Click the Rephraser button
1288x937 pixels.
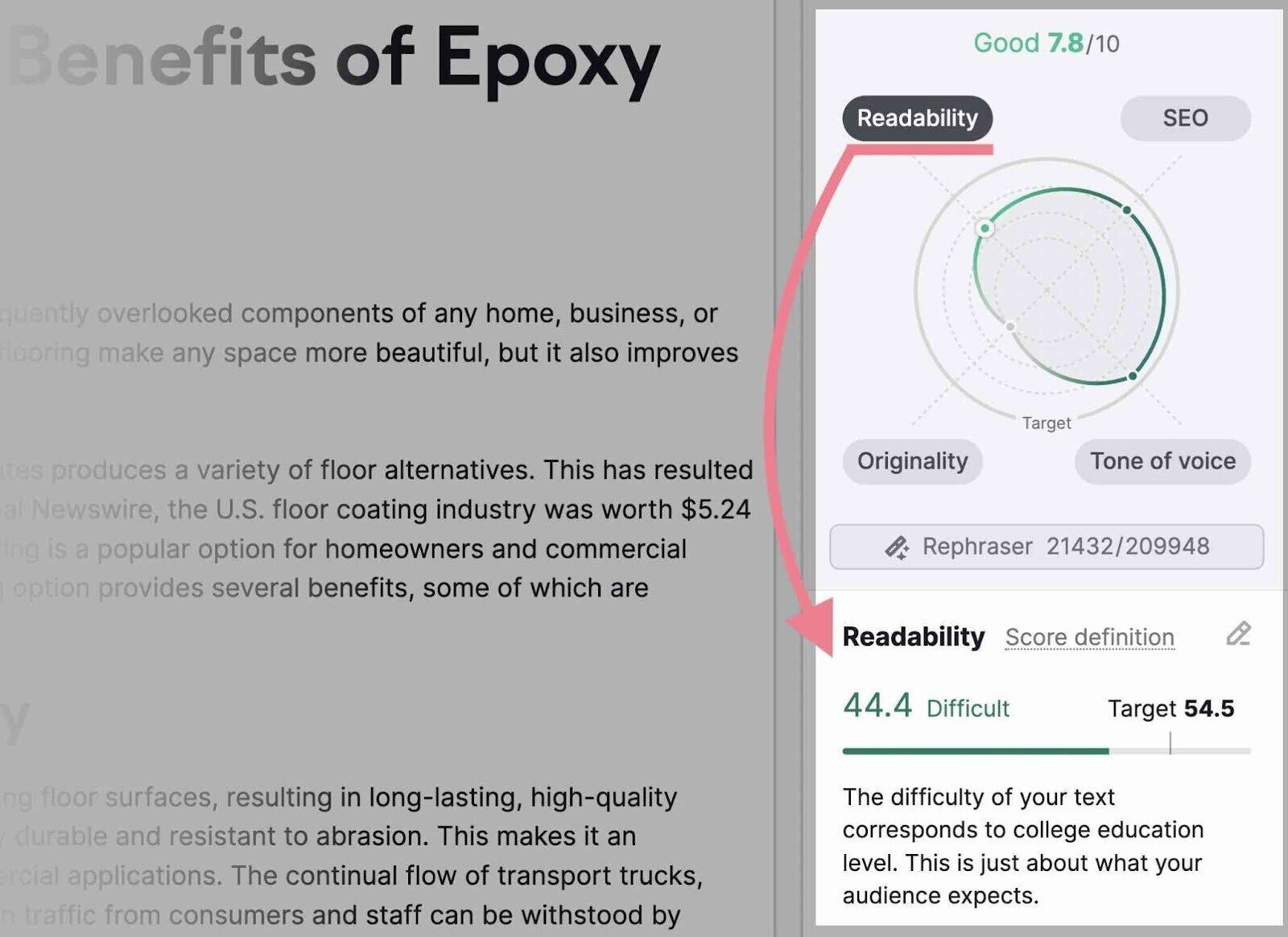pos(1046,547)
